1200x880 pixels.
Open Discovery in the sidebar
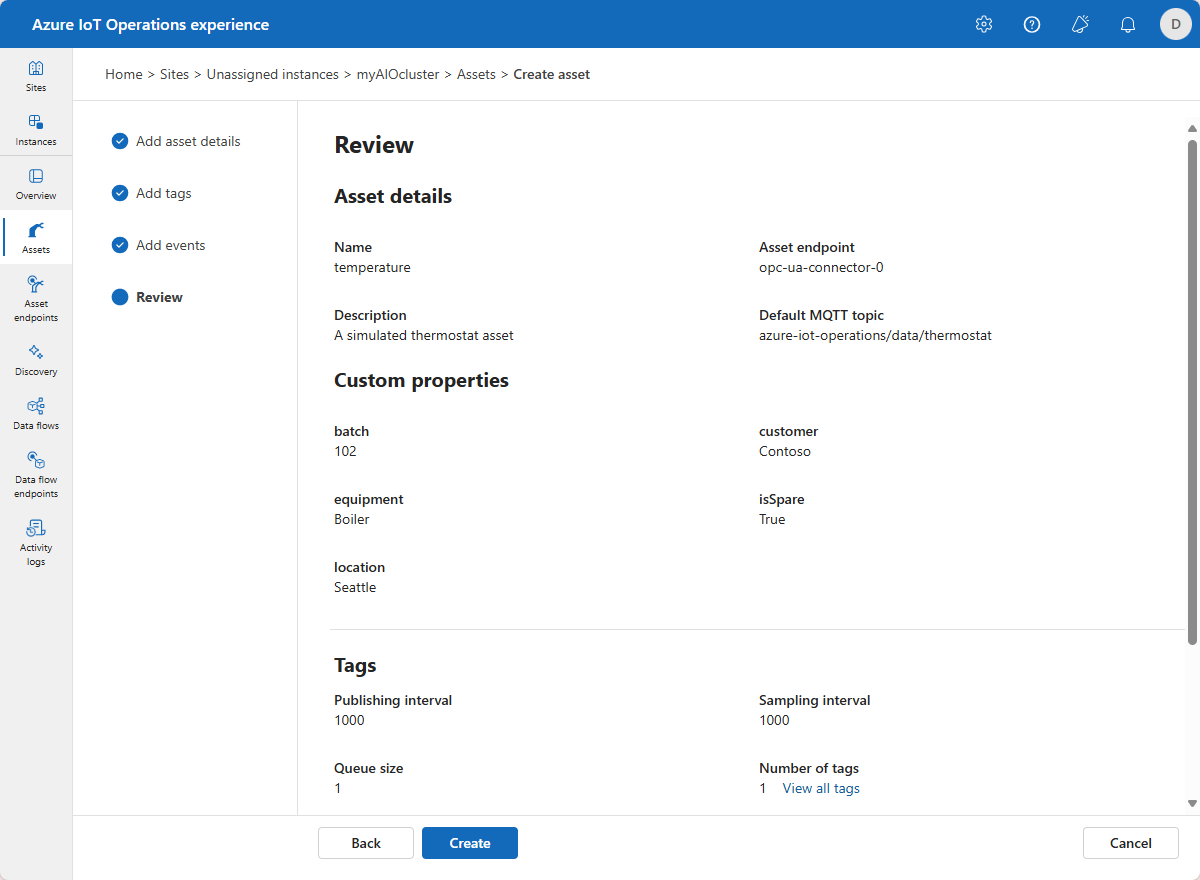pos(36,360)
